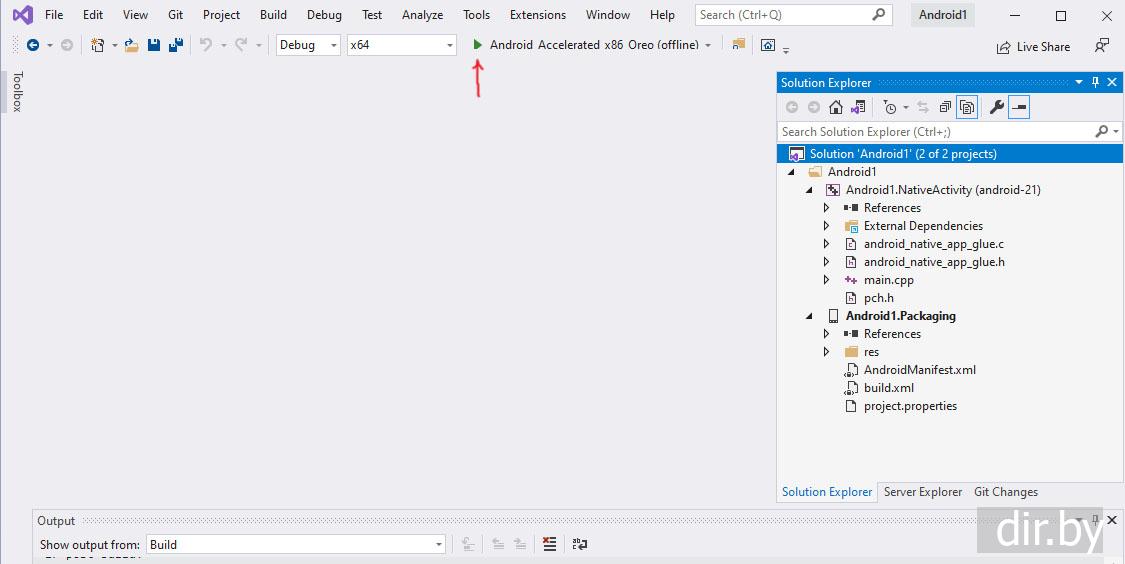
Task: Click the Search Solution Explorer field
Action: [x=935, y=131]
